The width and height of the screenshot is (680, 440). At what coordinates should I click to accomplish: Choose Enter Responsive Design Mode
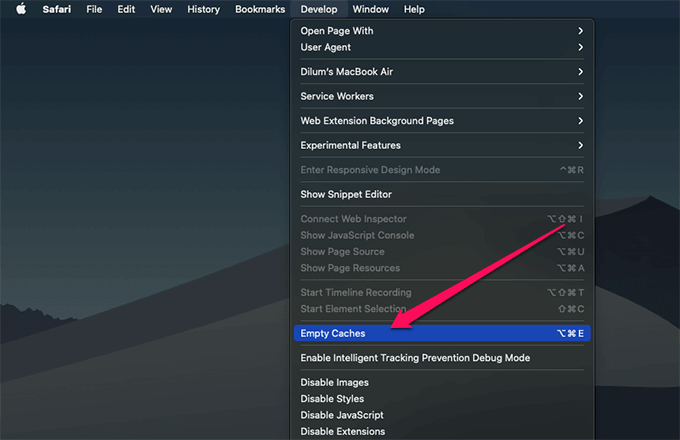pos(442,170)
